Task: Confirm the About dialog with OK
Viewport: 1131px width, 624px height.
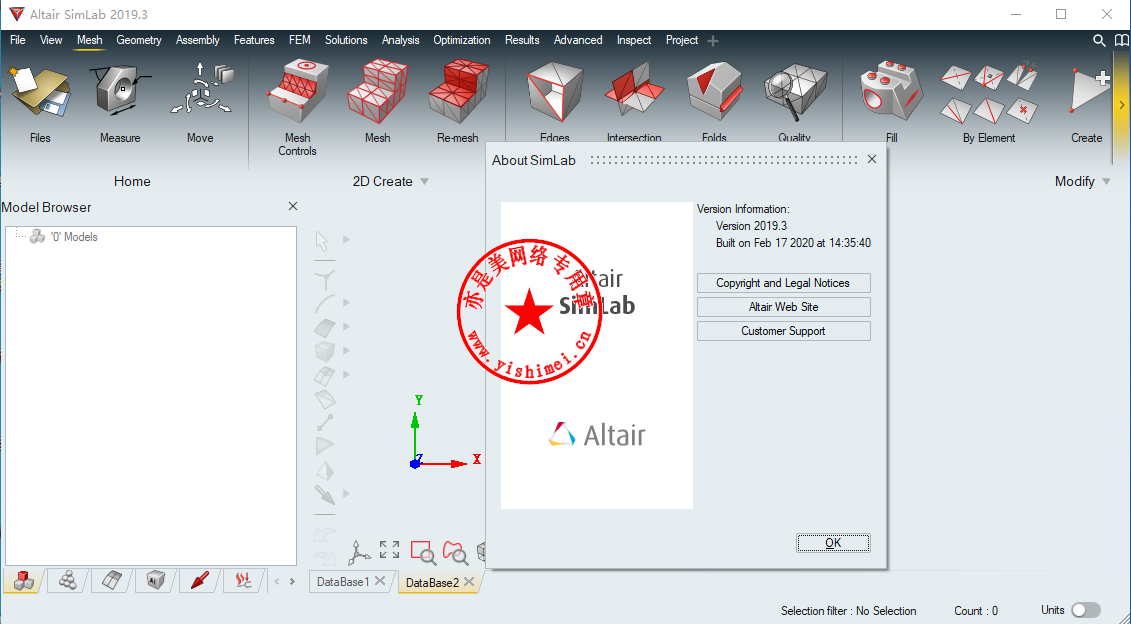Action: (x=833, y=543)
